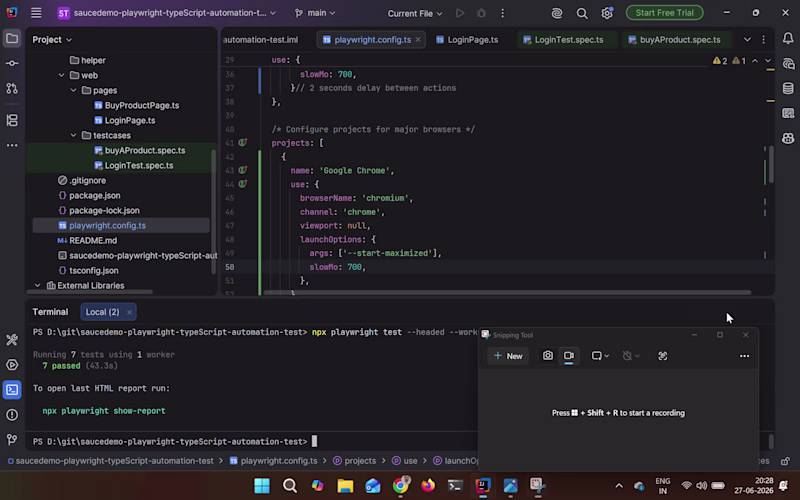800x500 pixels.
Task: Open the Commit tool window
Action: coord(12,63)
